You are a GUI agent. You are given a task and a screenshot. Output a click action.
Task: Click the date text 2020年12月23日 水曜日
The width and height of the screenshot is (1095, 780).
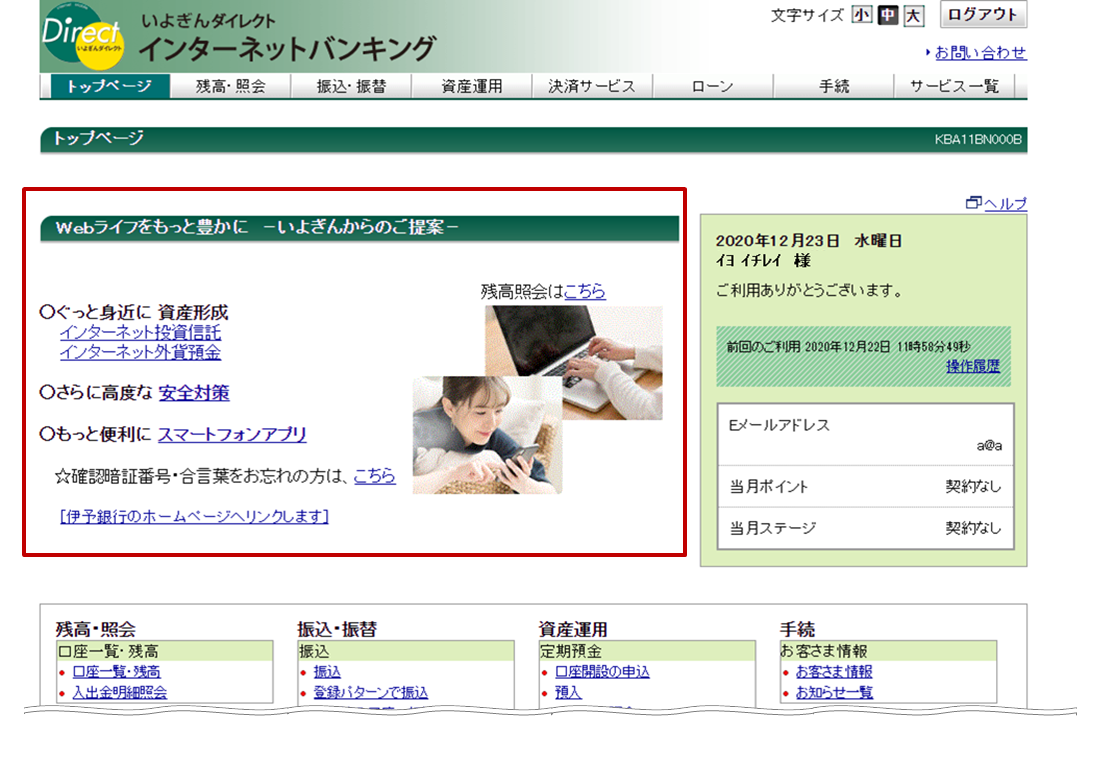(x=809, y=241)
